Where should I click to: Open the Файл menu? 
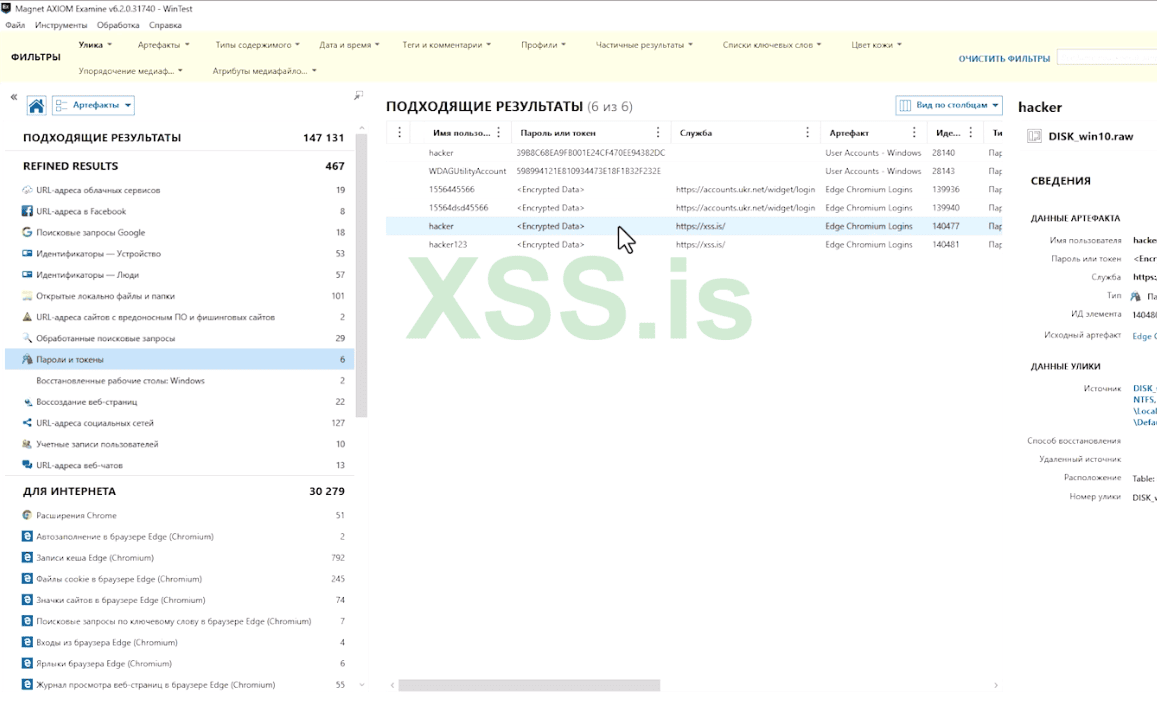click(15, 25)
